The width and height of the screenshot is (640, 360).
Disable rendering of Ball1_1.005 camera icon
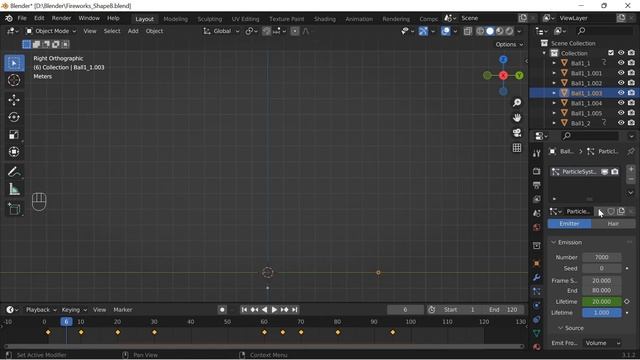(x=631, y=113)
